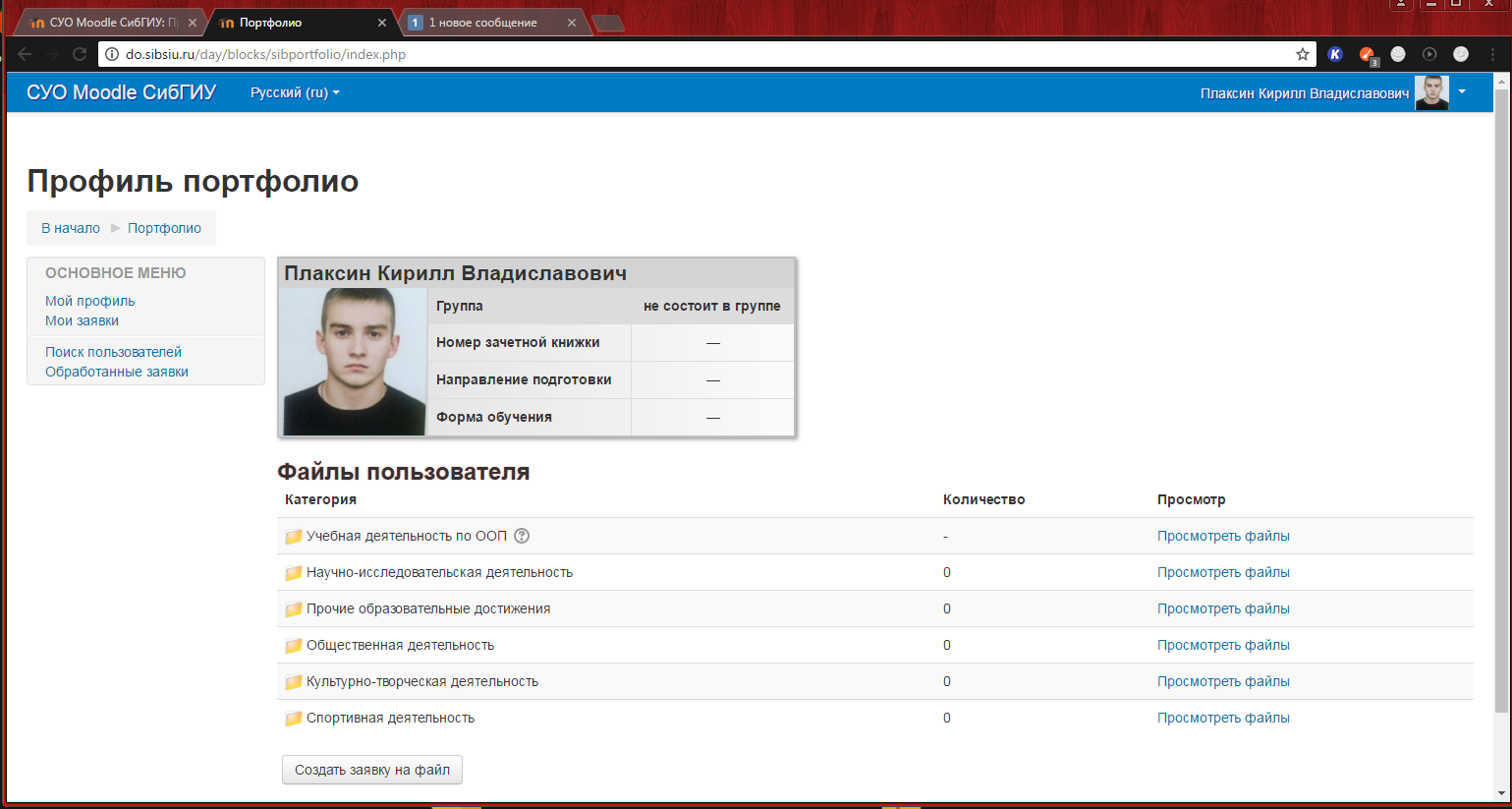Click the Категория column header

point(320,499)
